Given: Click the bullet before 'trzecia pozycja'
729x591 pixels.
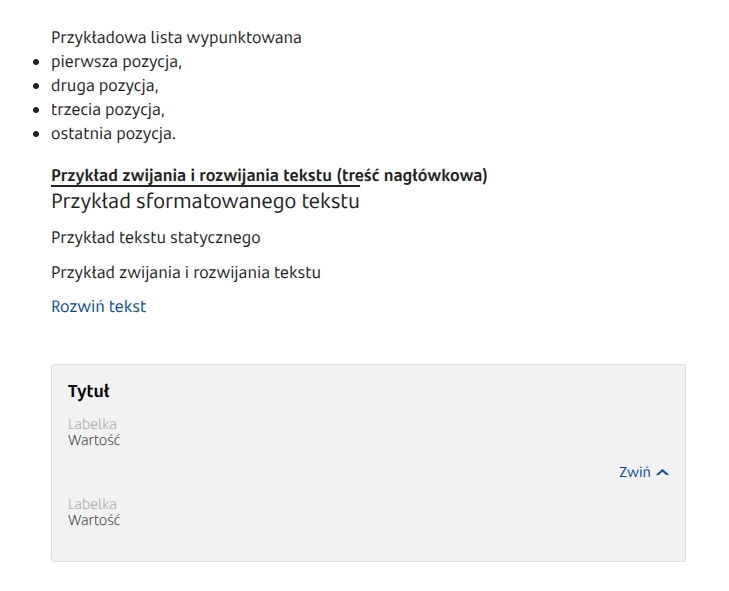Looking at the screenshot, I should coord(37,110).
